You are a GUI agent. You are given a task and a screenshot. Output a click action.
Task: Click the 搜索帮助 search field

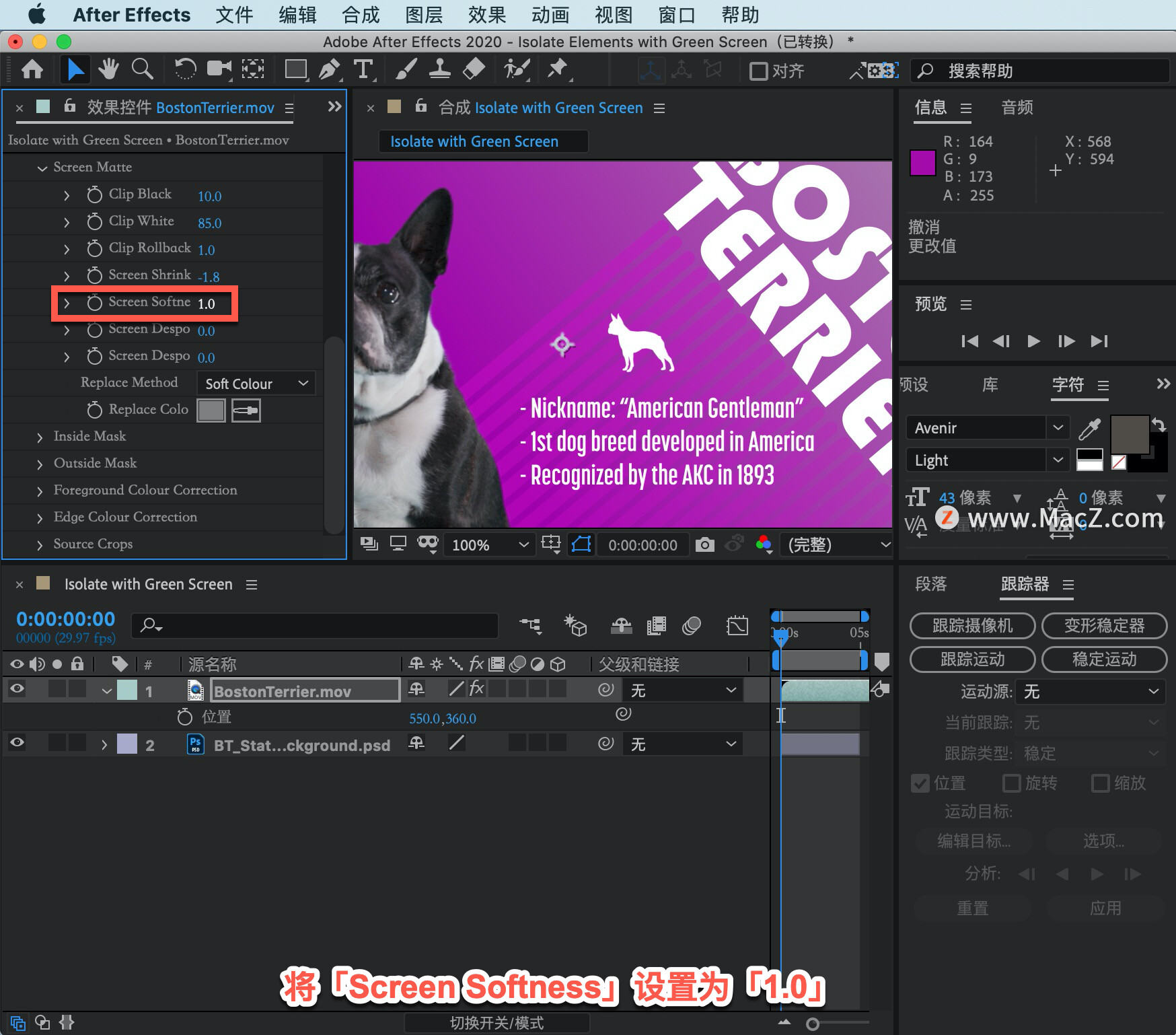tap(1039, 71)
